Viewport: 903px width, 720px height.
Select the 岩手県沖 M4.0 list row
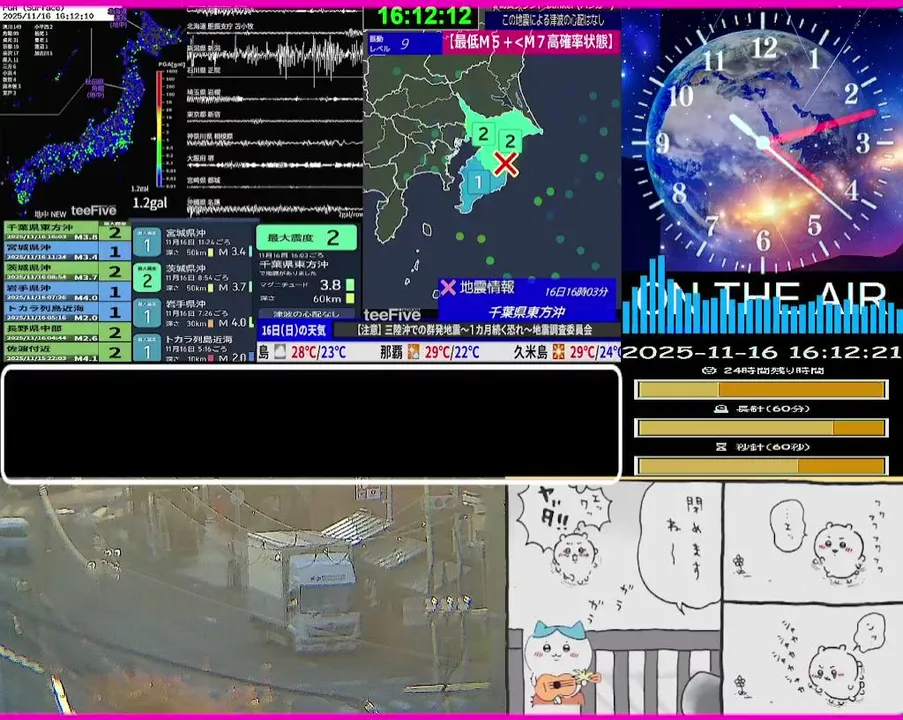click(x=67, y=291)
